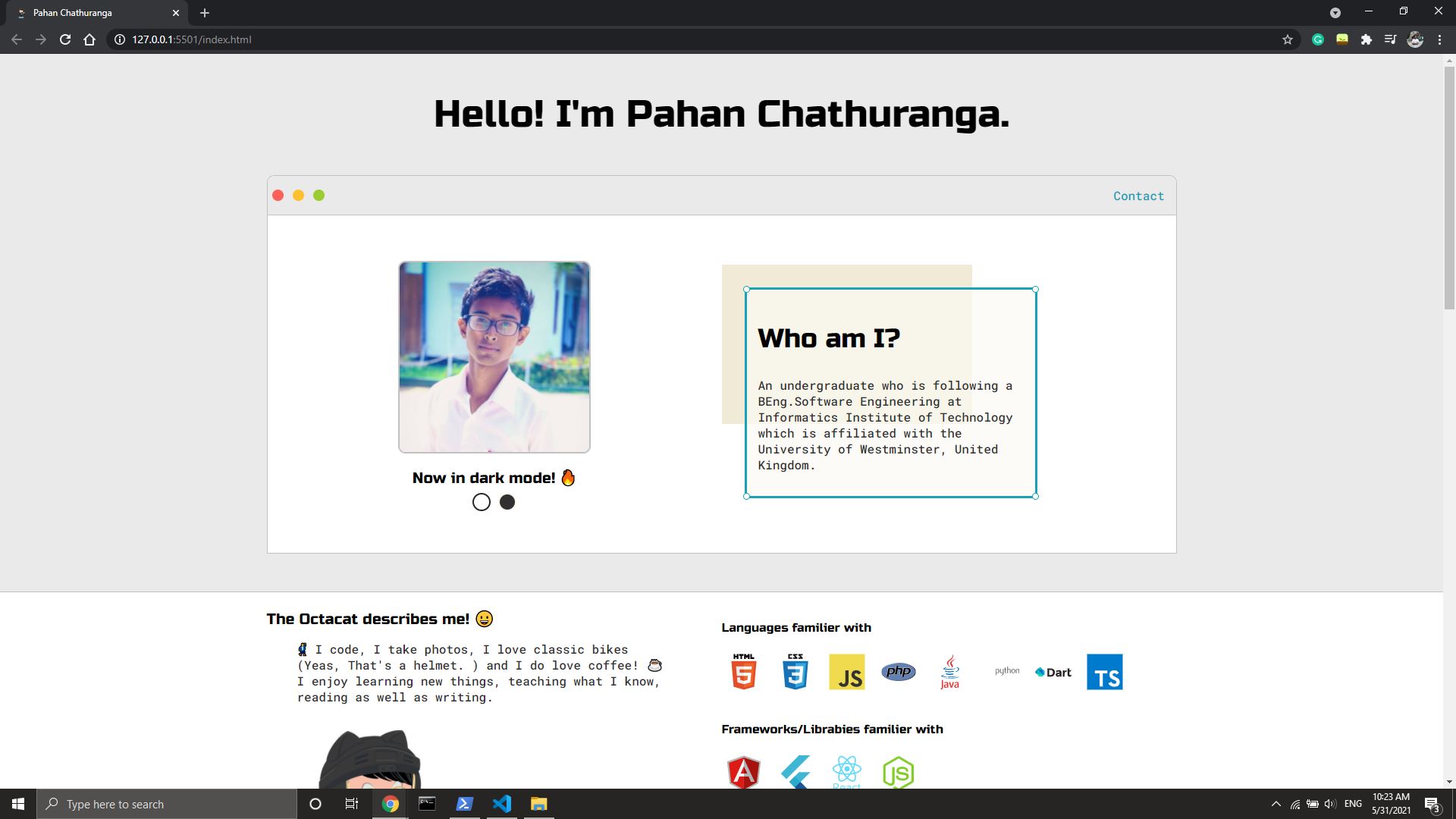This screenshot has height=819, width=1456.
Task: Expand the Frameworks/Libraries section
Action: click(x=832, y=729)
